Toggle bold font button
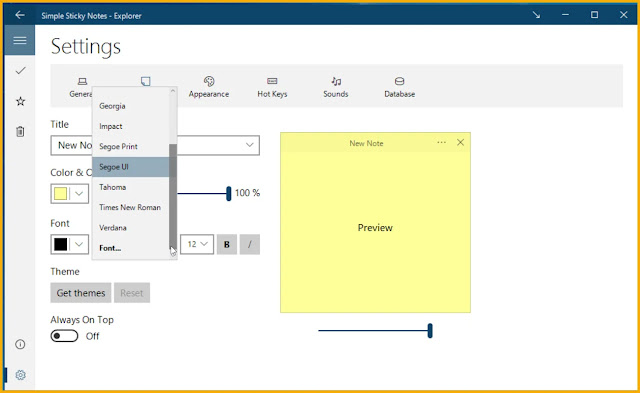 [x=227, y=244]
